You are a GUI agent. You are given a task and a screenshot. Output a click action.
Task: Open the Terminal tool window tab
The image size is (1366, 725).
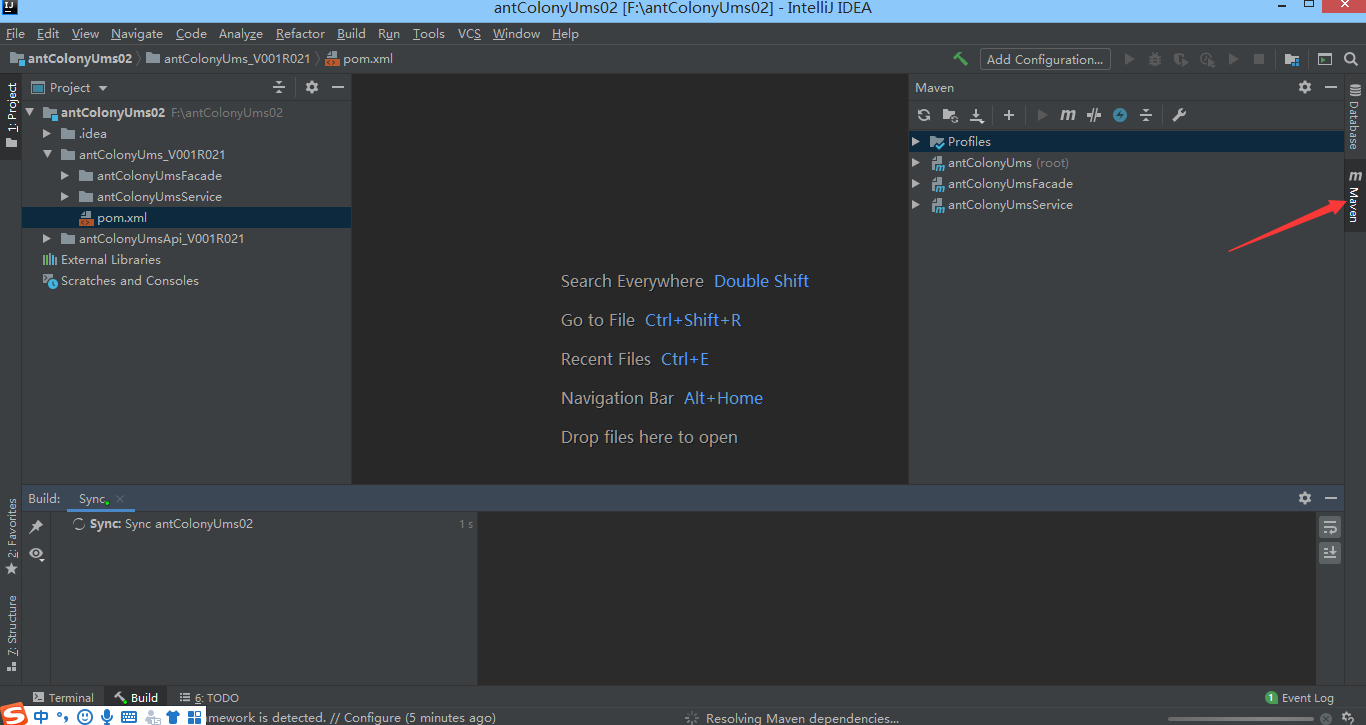63,698
